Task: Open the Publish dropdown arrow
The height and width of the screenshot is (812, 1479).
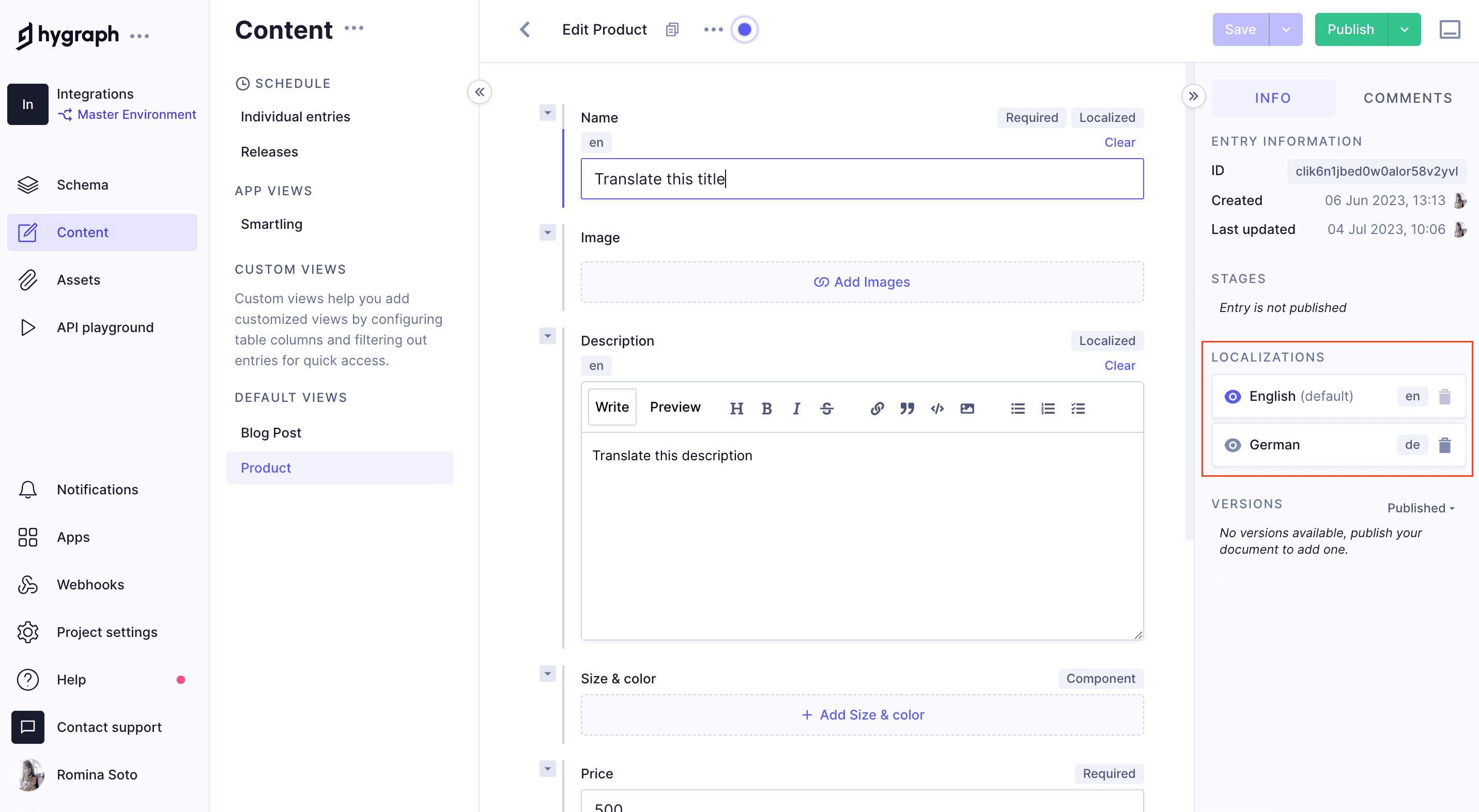Action: (x=1404, y=29)
